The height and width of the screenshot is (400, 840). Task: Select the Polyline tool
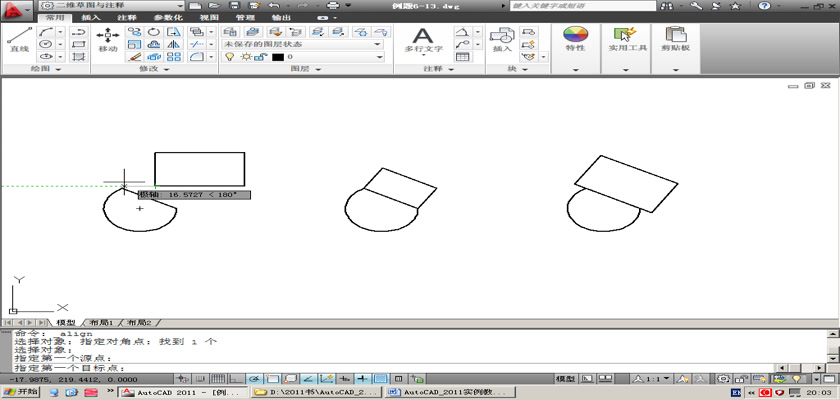(79, 32)
